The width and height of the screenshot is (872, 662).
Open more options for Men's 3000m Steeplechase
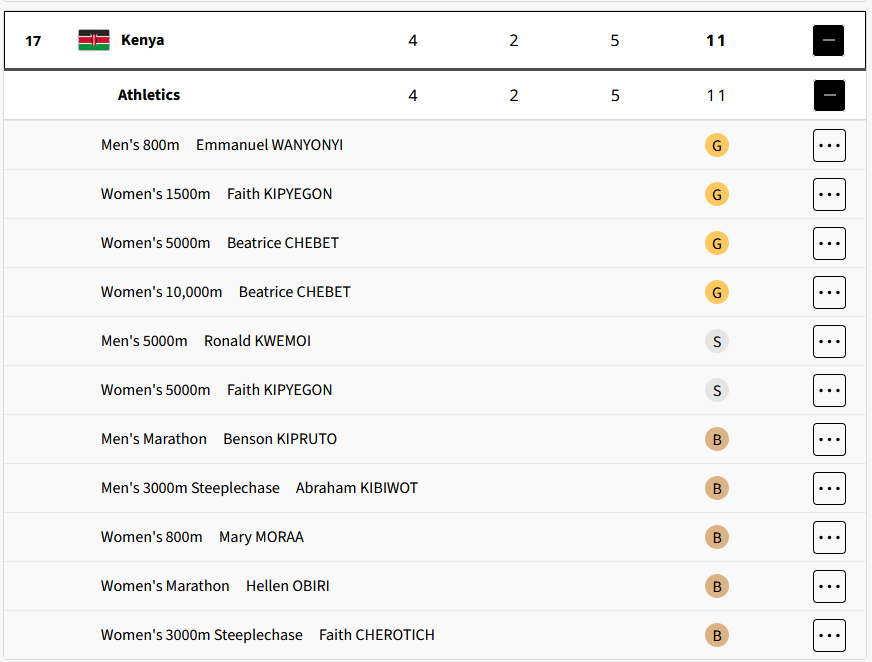coord(829,488)
